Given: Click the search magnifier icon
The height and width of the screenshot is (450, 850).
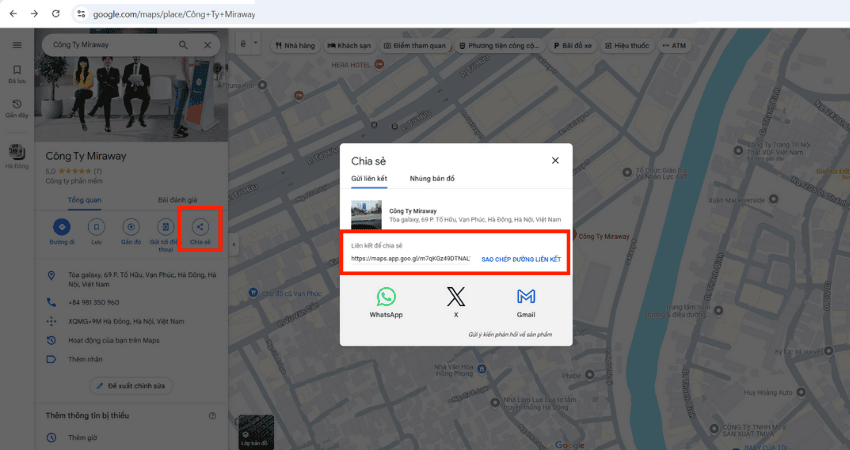Looking at the screenshot, I should click(183, 45).
